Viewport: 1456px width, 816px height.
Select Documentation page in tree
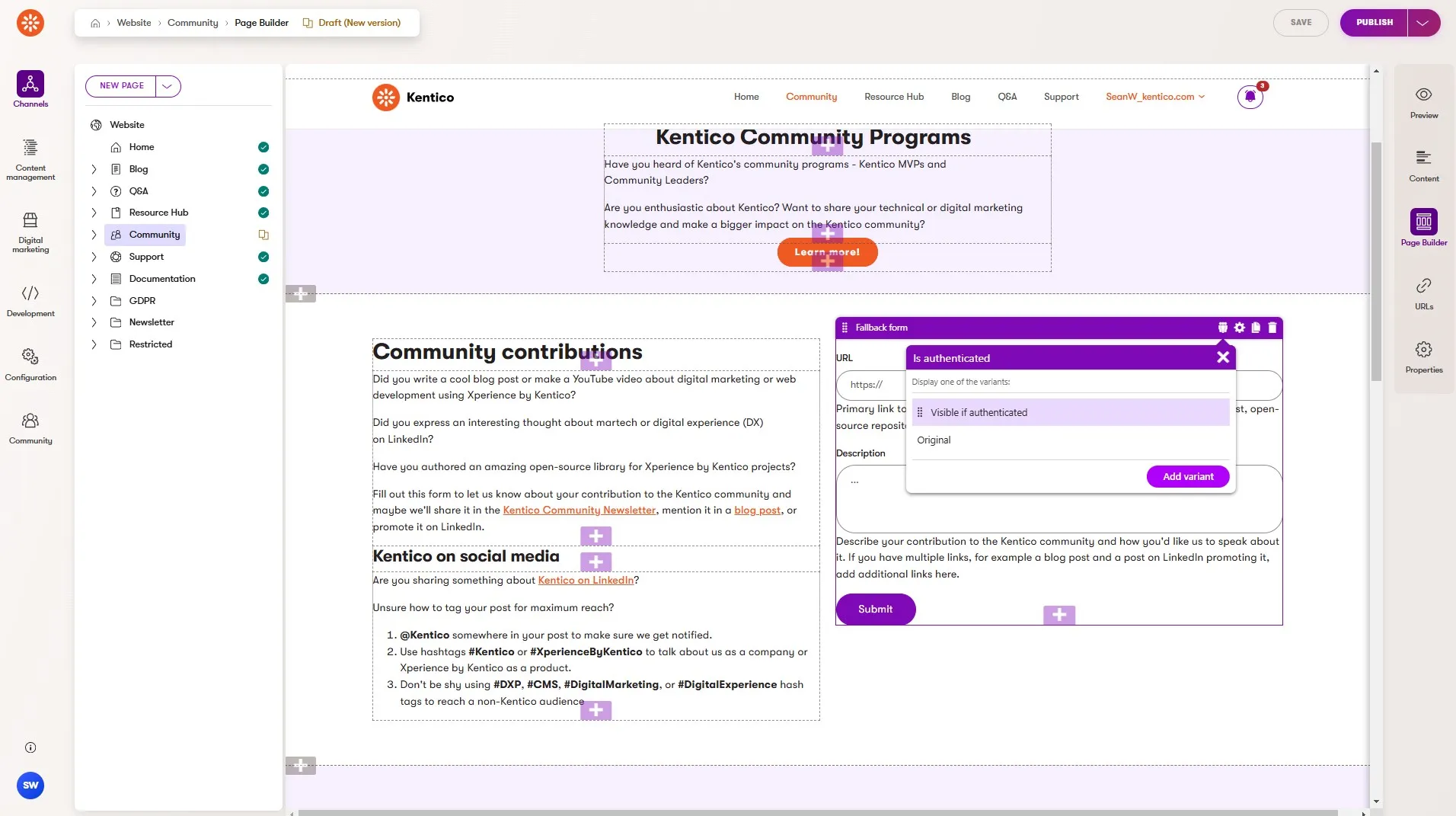[x=162, y=279]
